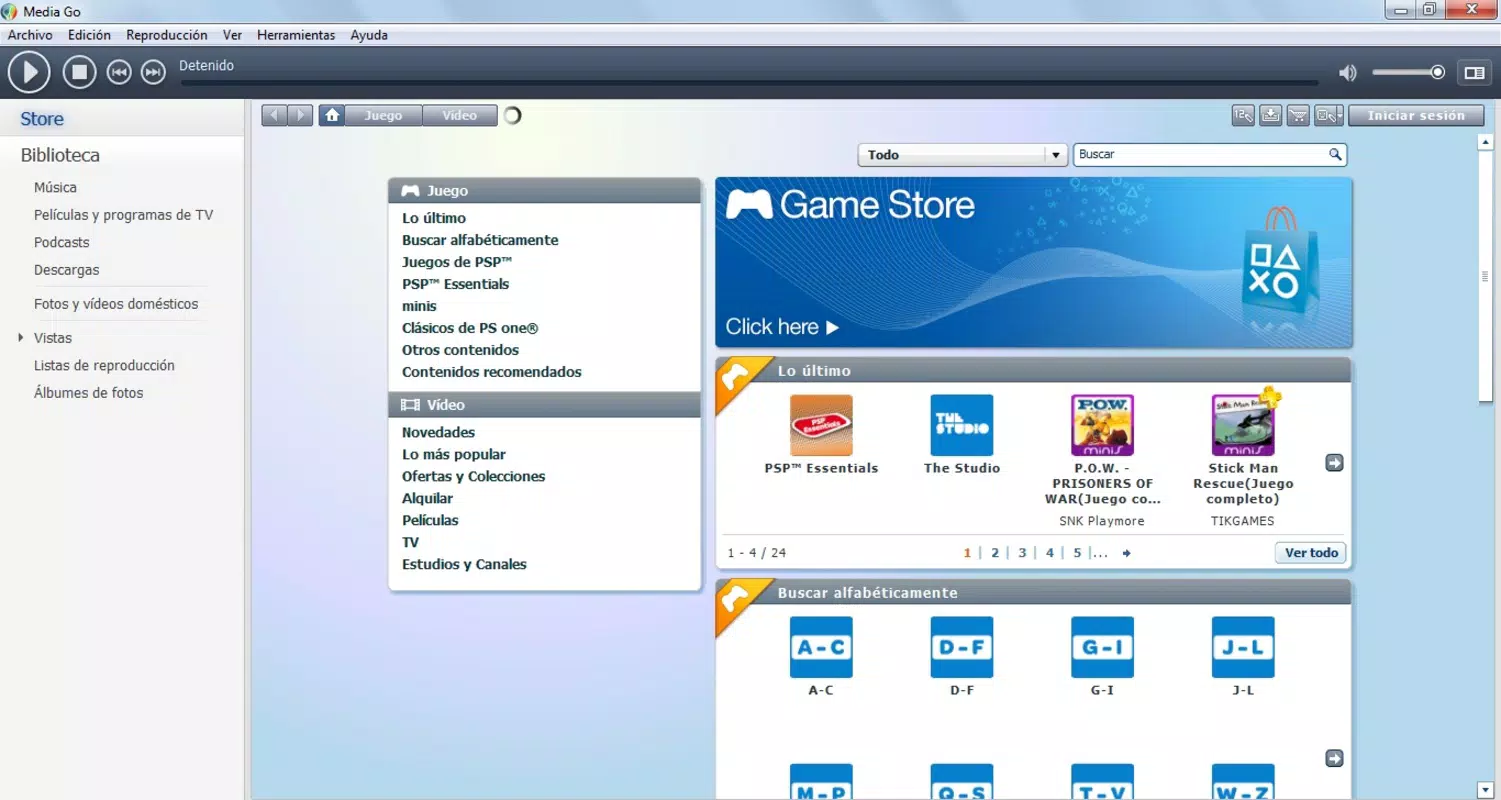The height and width of the screenshot is (800, 1501).
Task: Go to page 2 of Lo último
Action: pyautogui.click(x=995, y=552)
